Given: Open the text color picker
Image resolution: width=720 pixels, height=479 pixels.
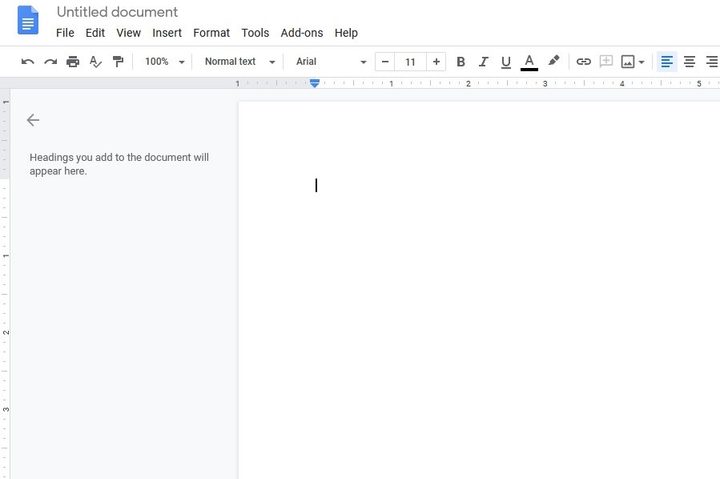Looking at the screenshot, I should [x=529, y=62].
